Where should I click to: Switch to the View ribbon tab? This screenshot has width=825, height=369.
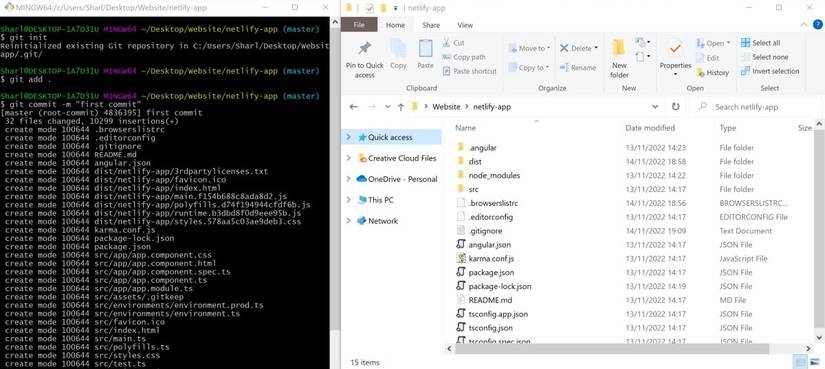pyautogui.click(x=465, y=25)
